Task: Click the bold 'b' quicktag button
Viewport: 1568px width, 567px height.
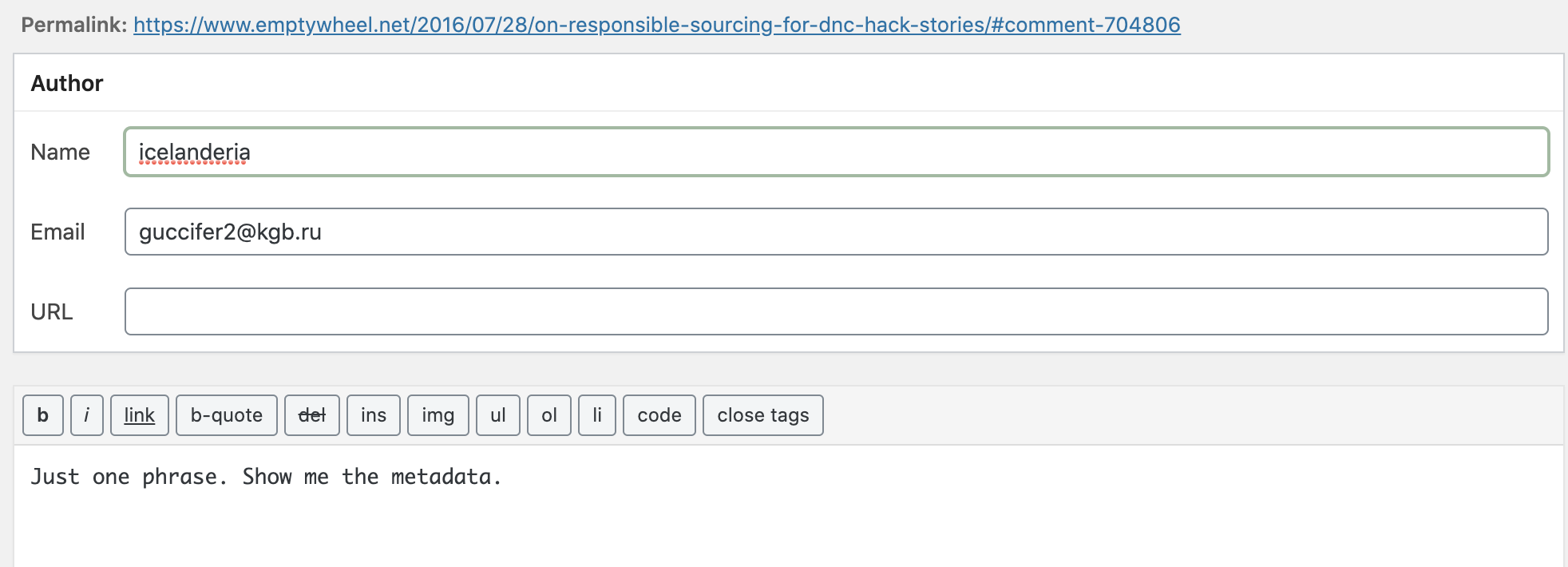Action: [x=43, y=415]
